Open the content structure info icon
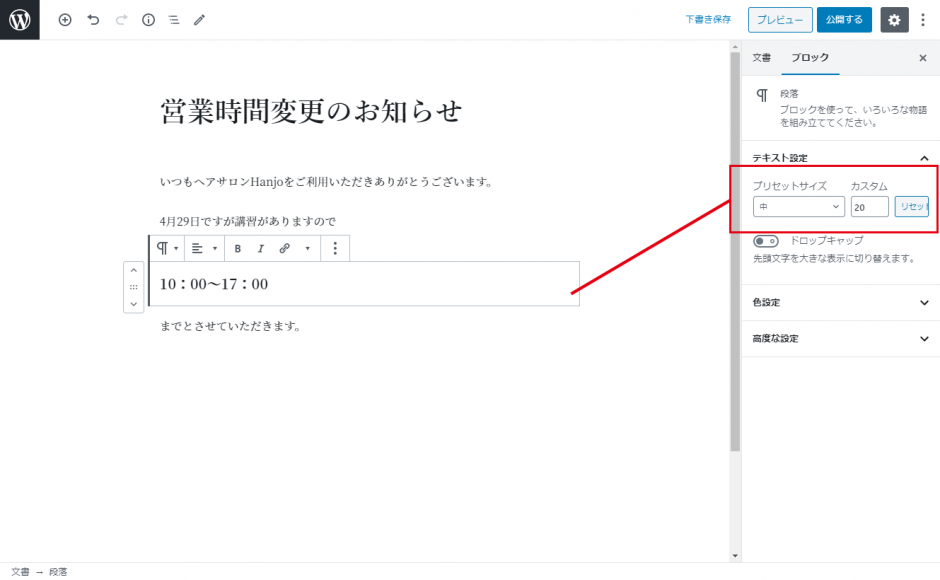This screenshot has width=940, height=580. [148, 20]
